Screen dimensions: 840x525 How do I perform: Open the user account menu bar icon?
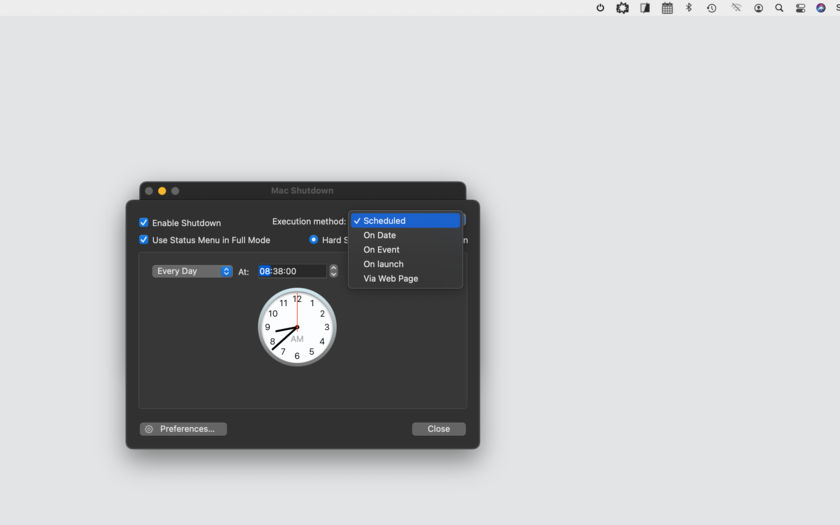[x=759, y=8]
